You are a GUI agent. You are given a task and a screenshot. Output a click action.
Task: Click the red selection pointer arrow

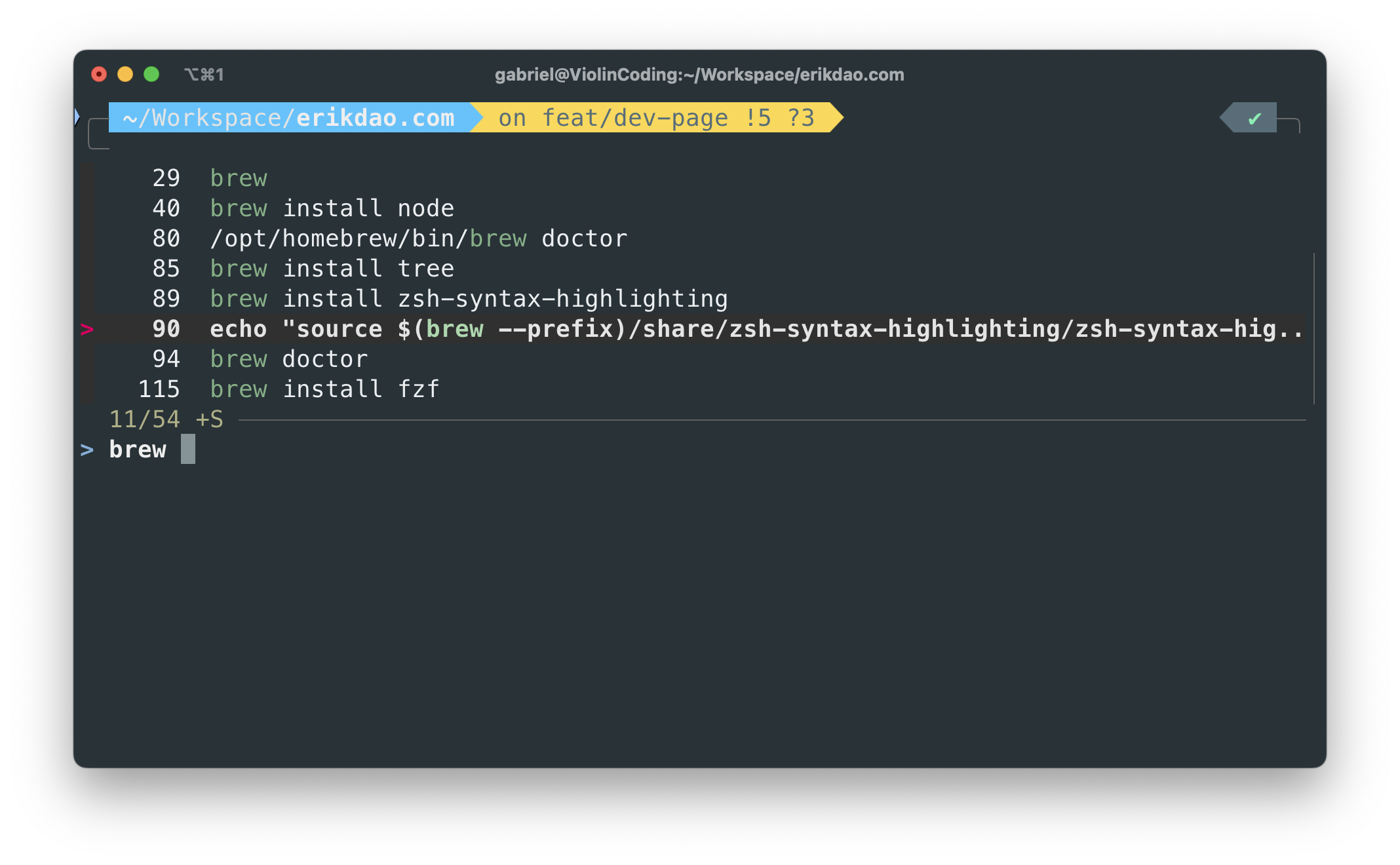pyautogui.click(x=87, y=329)
